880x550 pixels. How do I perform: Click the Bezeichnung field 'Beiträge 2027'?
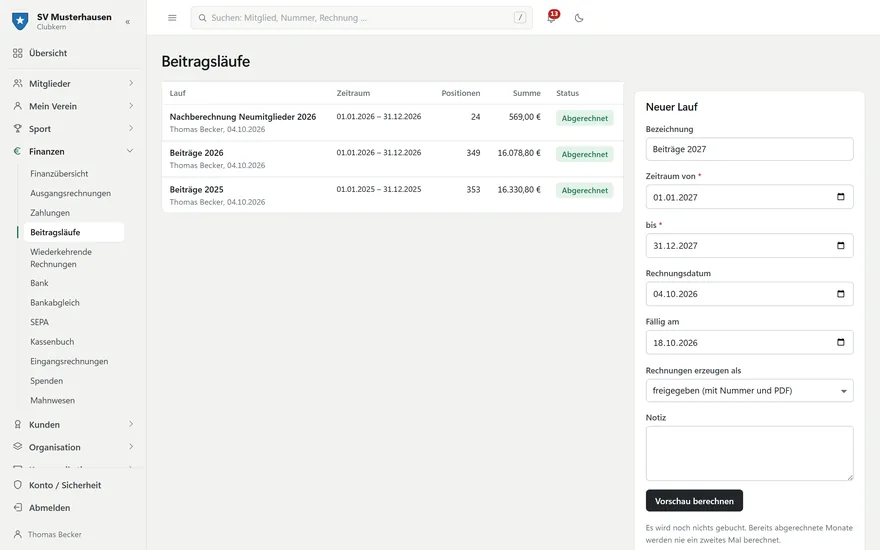pyautogui.click(x=749, y=149)
